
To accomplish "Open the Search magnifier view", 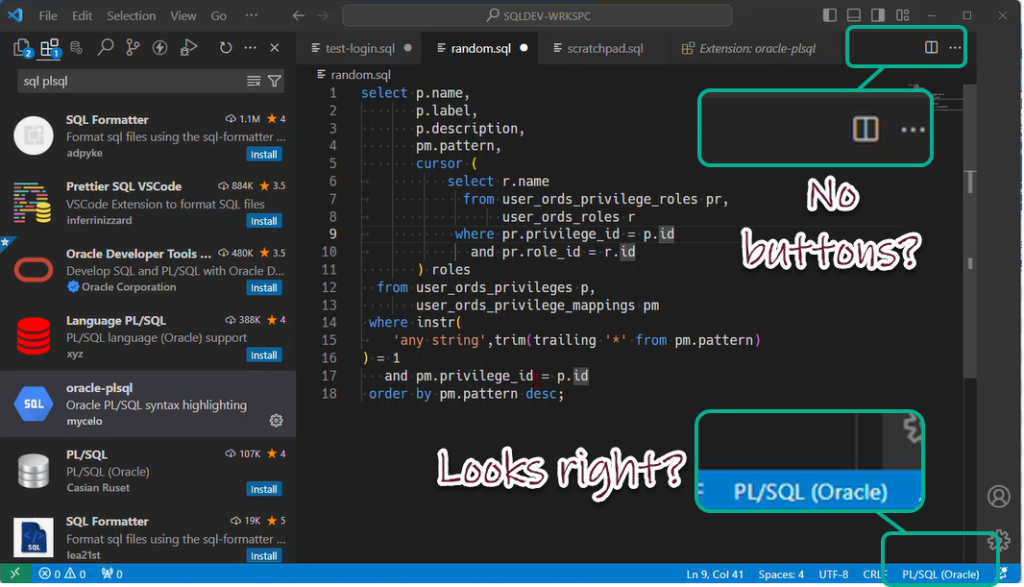I will pyautogui.click(x=105, y=47).
